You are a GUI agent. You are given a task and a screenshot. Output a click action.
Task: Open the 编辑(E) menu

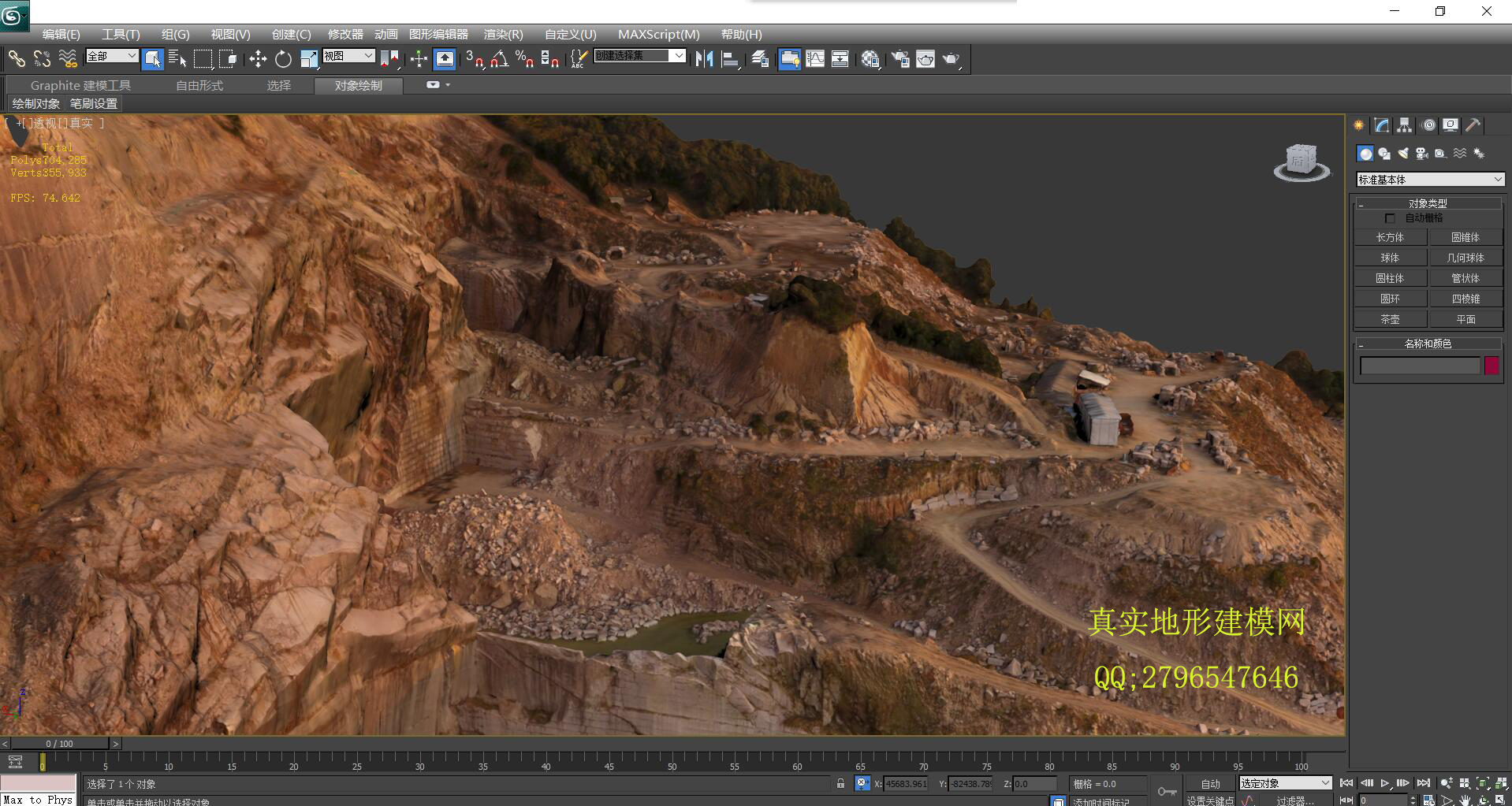tap(61, 34)
